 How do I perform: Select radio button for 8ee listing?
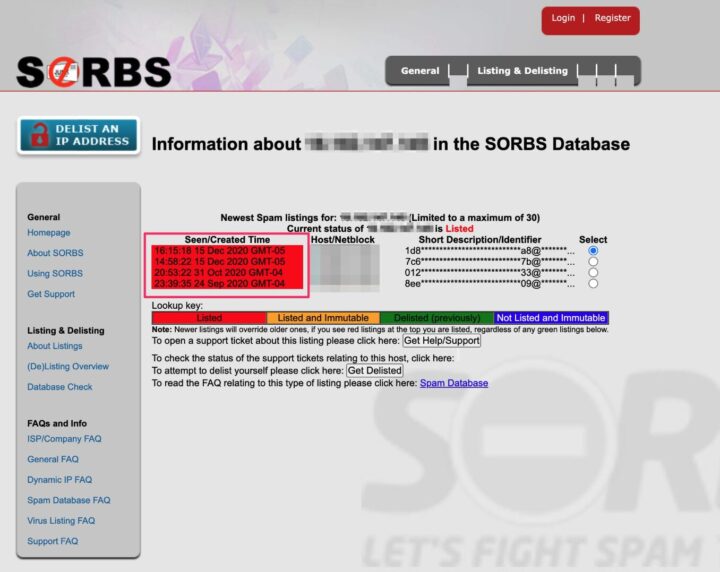pos(593,284)
